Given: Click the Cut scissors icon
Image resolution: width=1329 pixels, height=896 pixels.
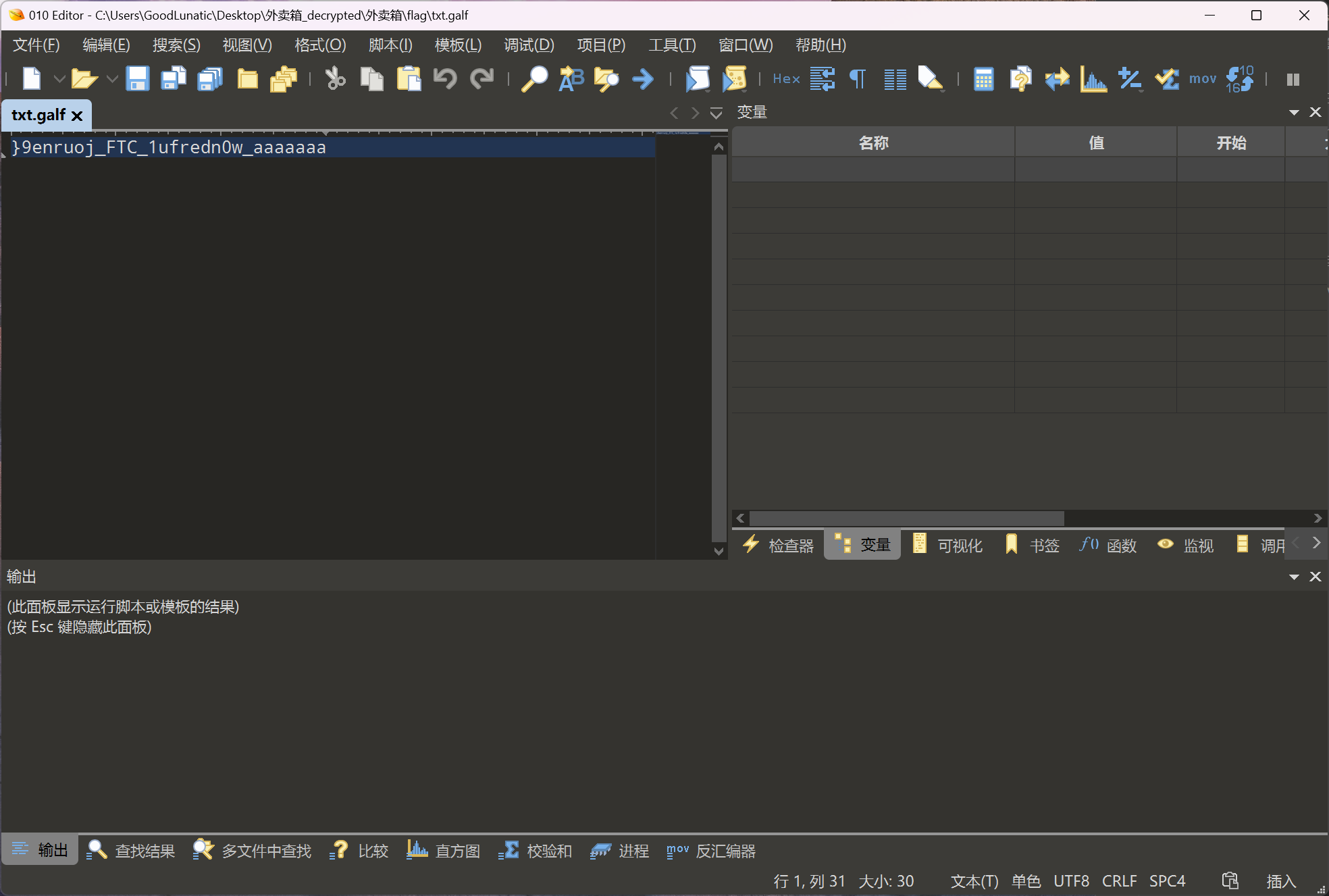Looking at the screenshot, I should pyautogui.click(x=335, y=79).
